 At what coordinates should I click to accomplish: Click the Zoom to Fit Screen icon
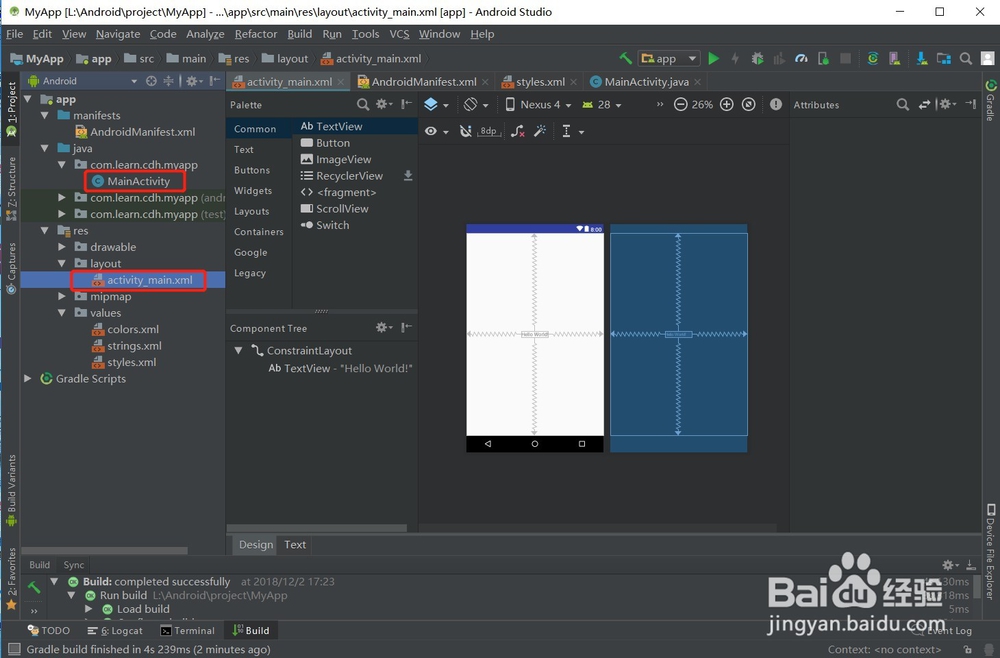click(749, 105)
